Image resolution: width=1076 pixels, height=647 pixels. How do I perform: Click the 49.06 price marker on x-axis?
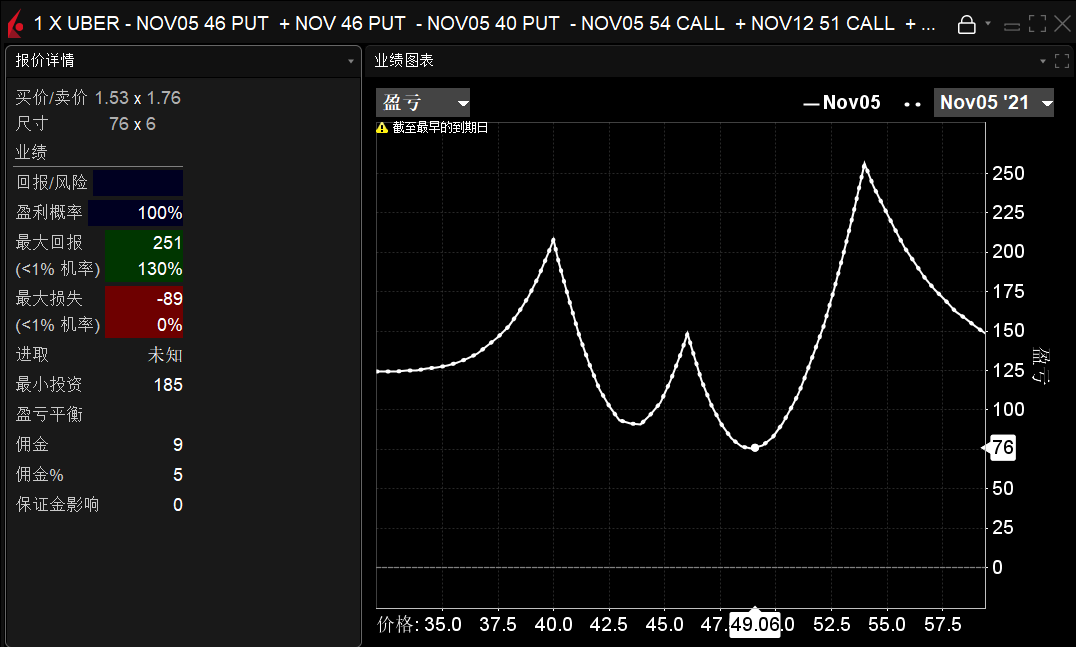coord(755,624)
